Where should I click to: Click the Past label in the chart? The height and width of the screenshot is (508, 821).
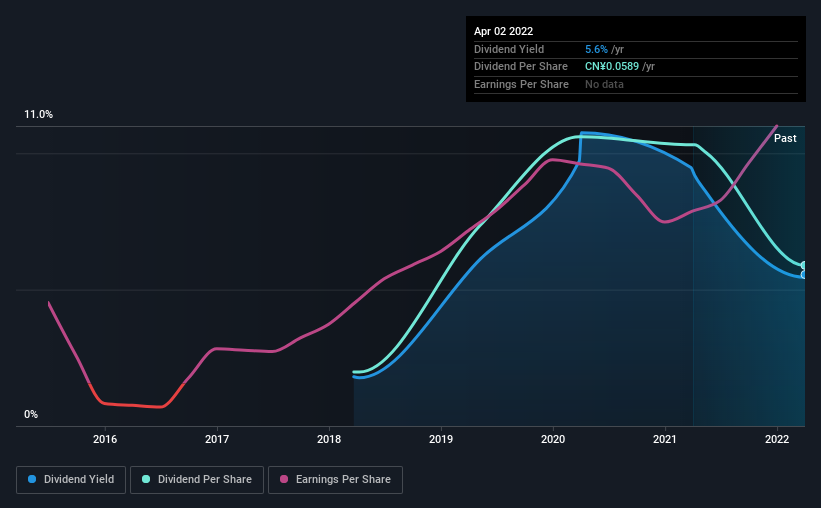785,138
